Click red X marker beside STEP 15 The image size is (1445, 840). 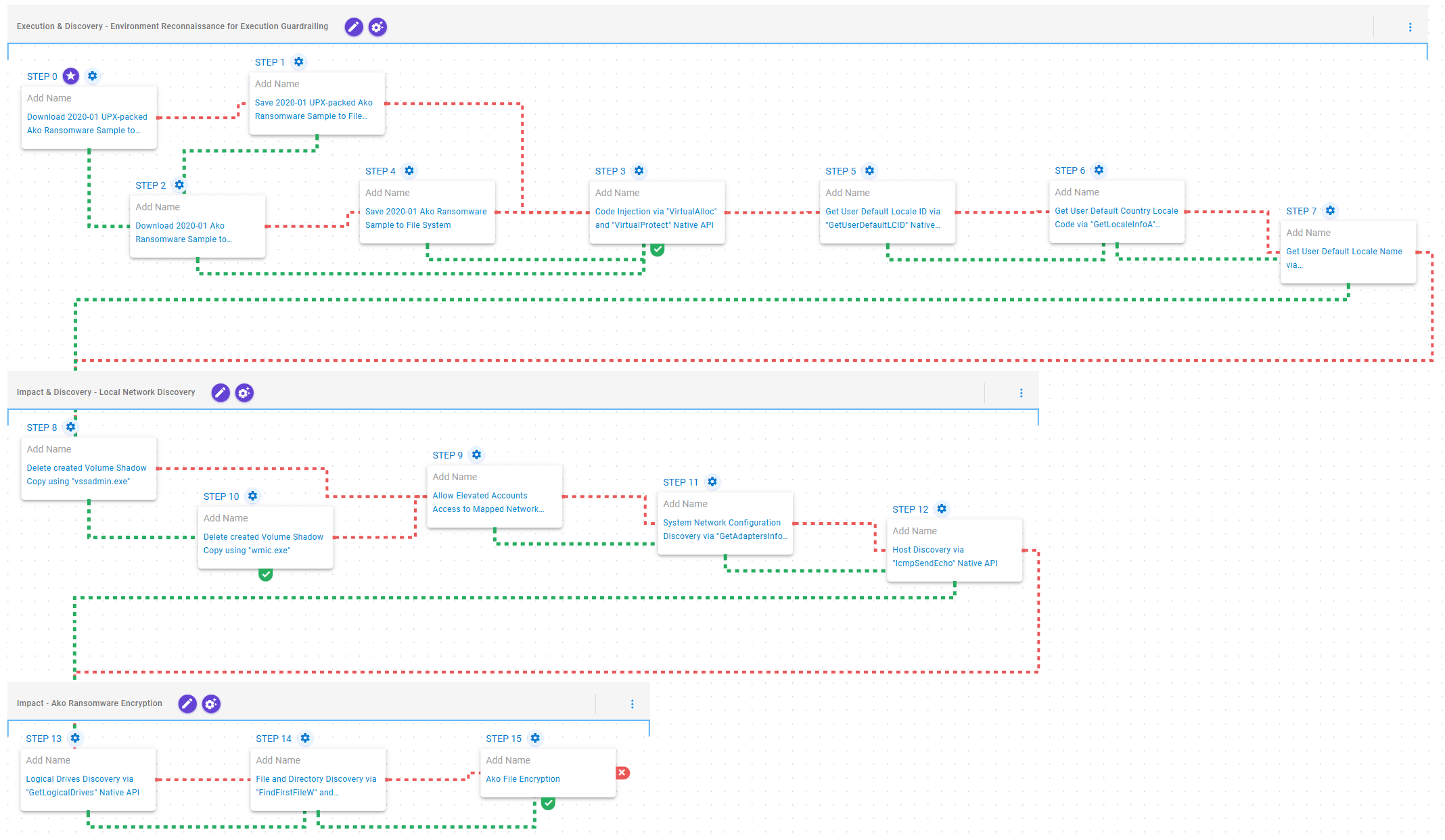tap(622, 773)
